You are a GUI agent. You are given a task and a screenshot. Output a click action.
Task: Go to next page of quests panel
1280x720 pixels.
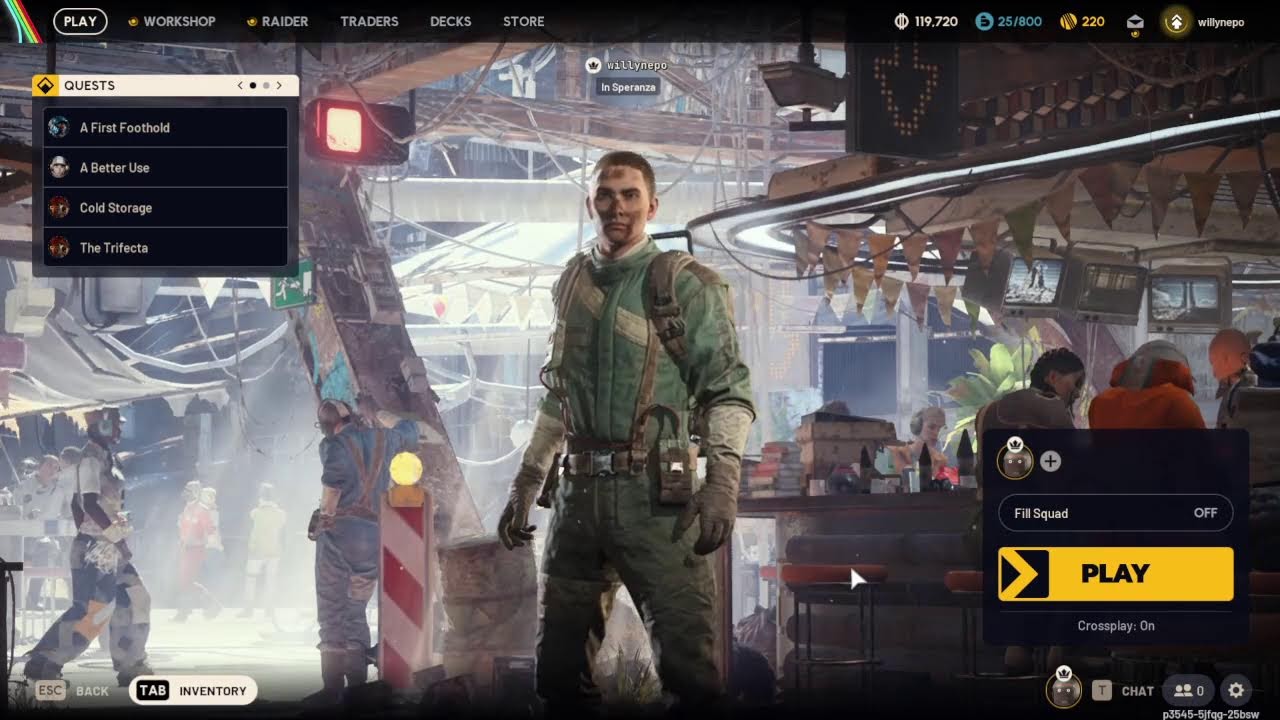click(279, 86)
